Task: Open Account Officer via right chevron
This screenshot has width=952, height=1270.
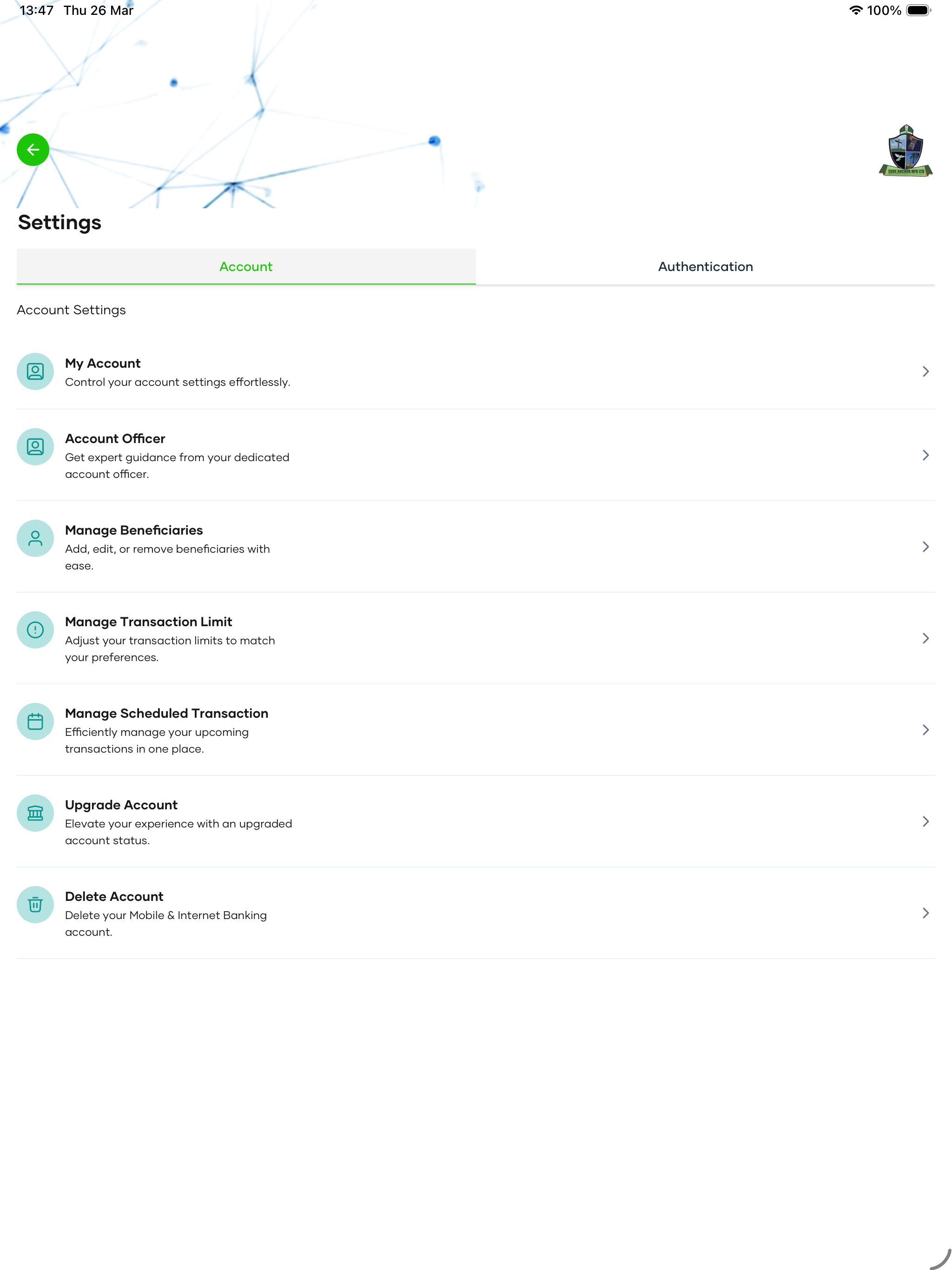Action: [x=925, y=455]
